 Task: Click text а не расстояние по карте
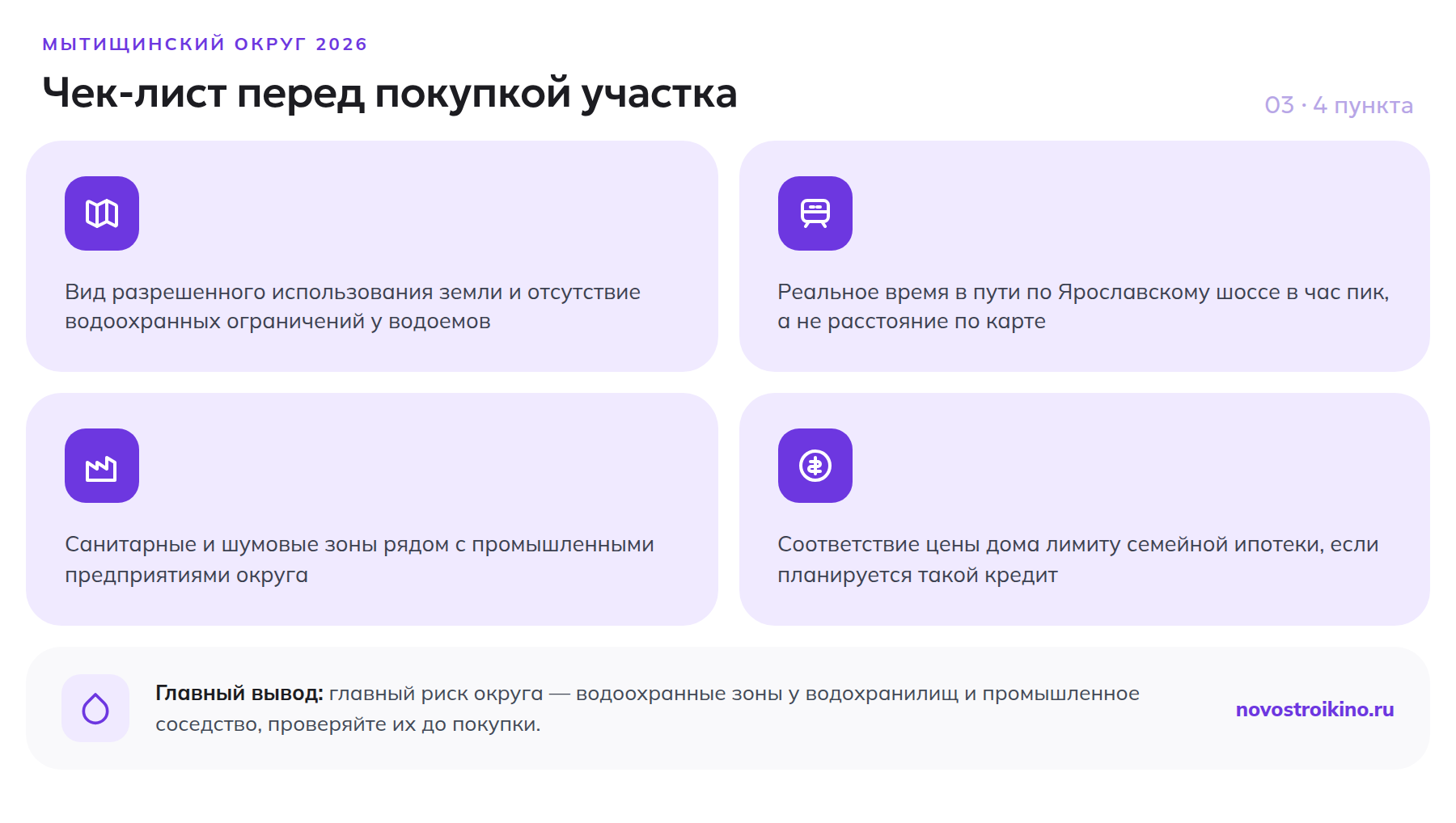(912, 321)
